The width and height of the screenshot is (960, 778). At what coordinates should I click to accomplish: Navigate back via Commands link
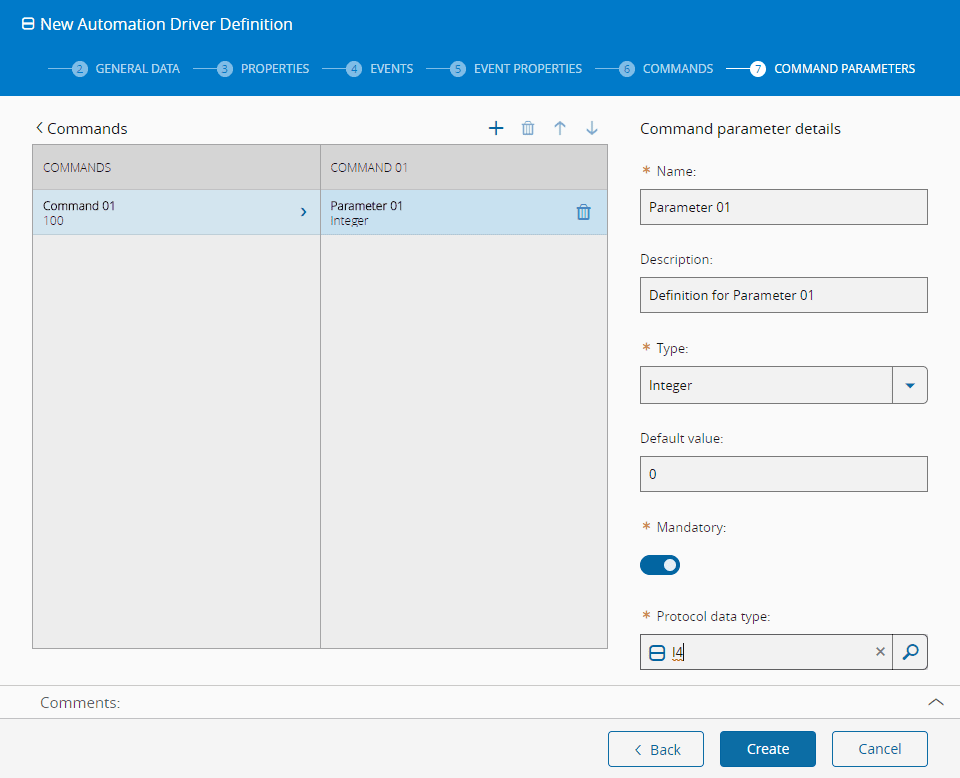82,128
